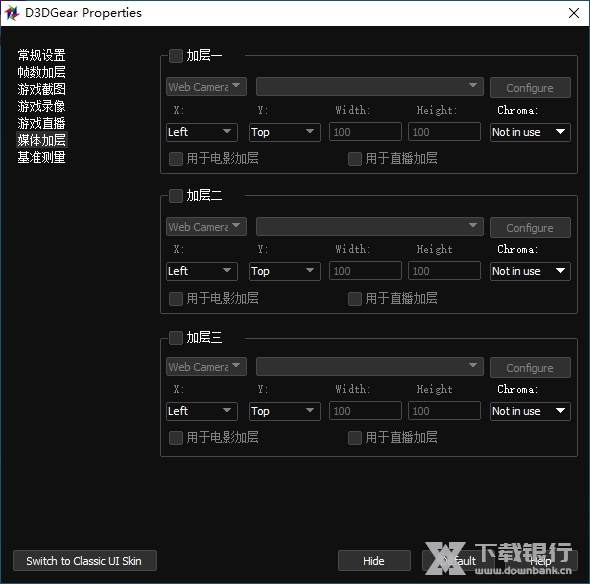Open Y position Top dropdown in 加层二
Viewport: 590px width, 584px height.
click(285, 271)
